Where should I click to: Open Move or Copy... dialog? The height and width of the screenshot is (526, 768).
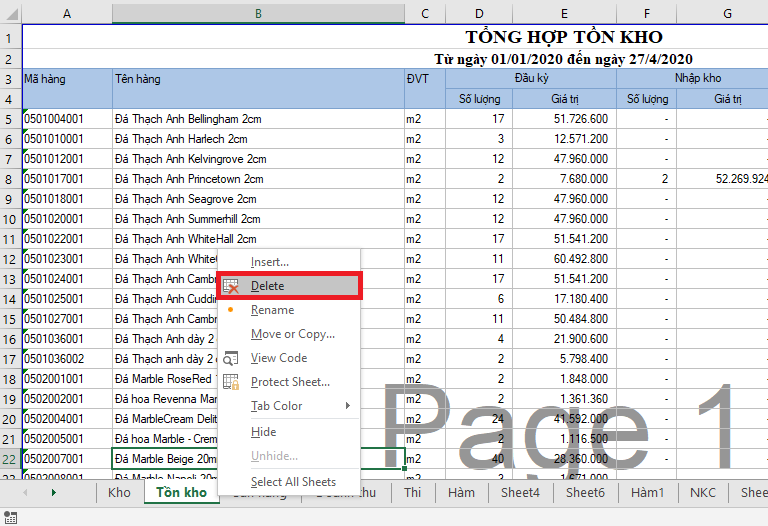coord(292,334)
